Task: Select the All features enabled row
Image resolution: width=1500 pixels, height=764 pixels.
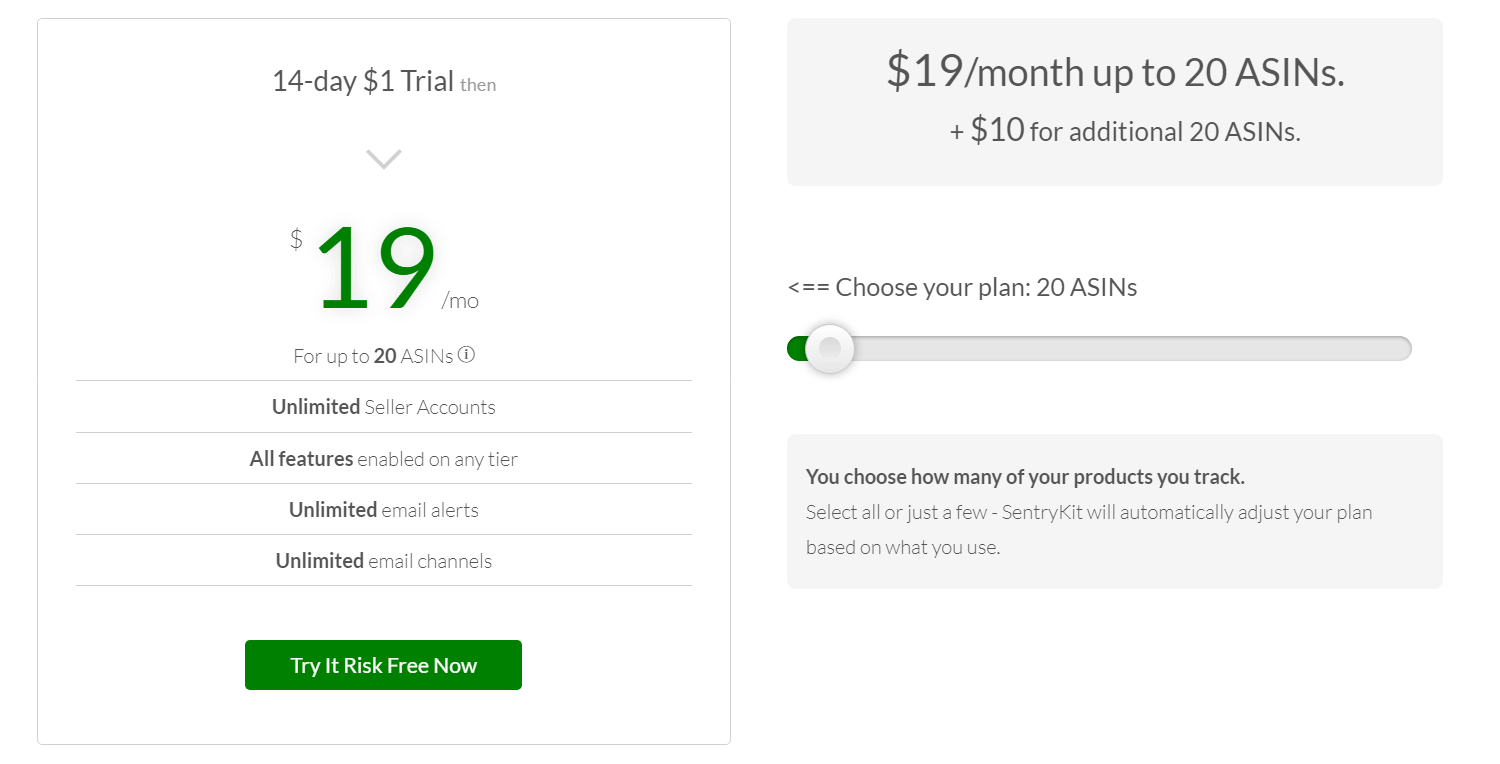Action: coord(384,459)
